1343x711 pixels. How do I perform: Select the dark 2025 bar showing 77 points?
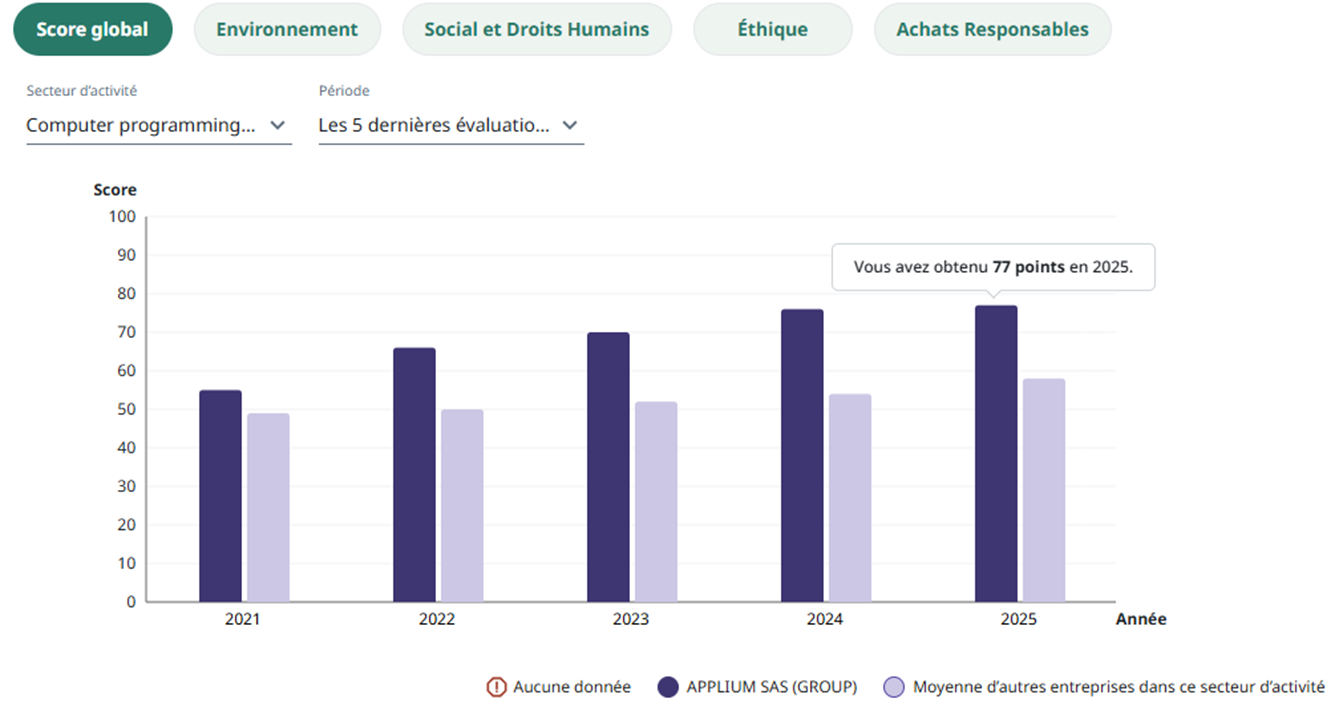996,453
